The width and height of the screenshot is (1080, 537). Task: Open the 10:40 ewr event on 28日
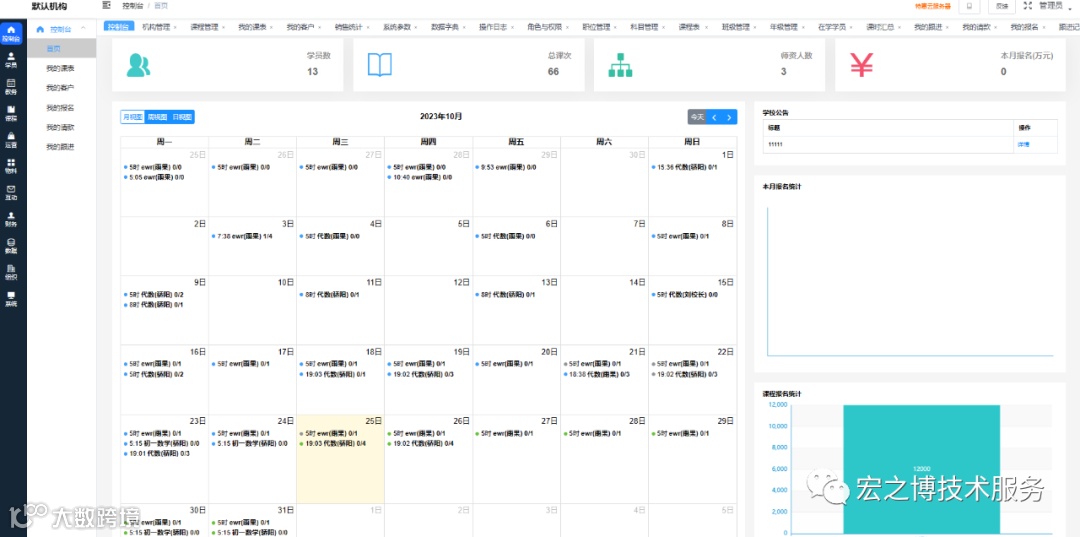coord(419,177)
